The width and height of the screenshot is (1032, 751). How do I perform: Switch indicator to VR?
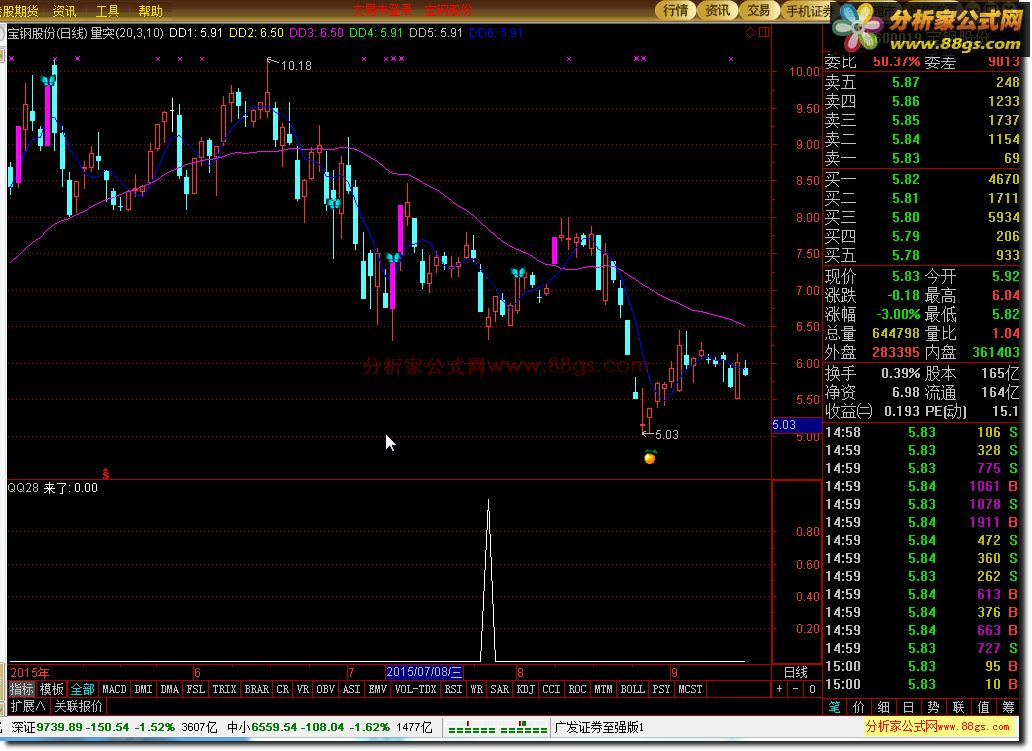tap(303, 689)
